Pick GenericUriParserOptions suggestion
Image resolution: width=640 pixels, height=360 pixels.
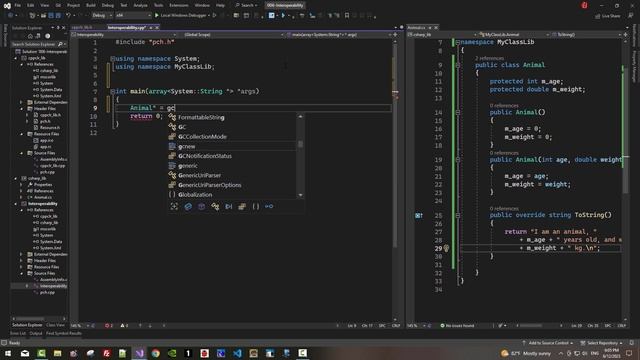click(232, 185)
